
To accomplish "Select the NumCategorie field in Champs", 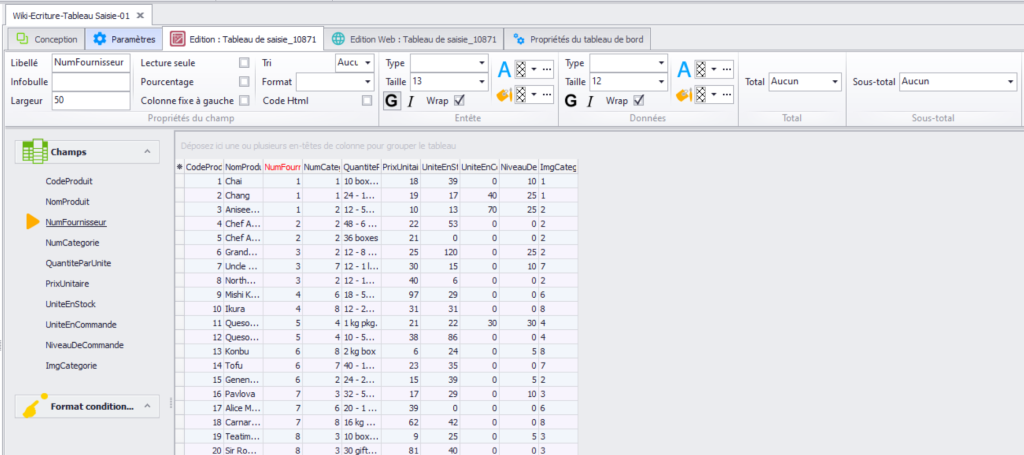I will coord(72,242).
